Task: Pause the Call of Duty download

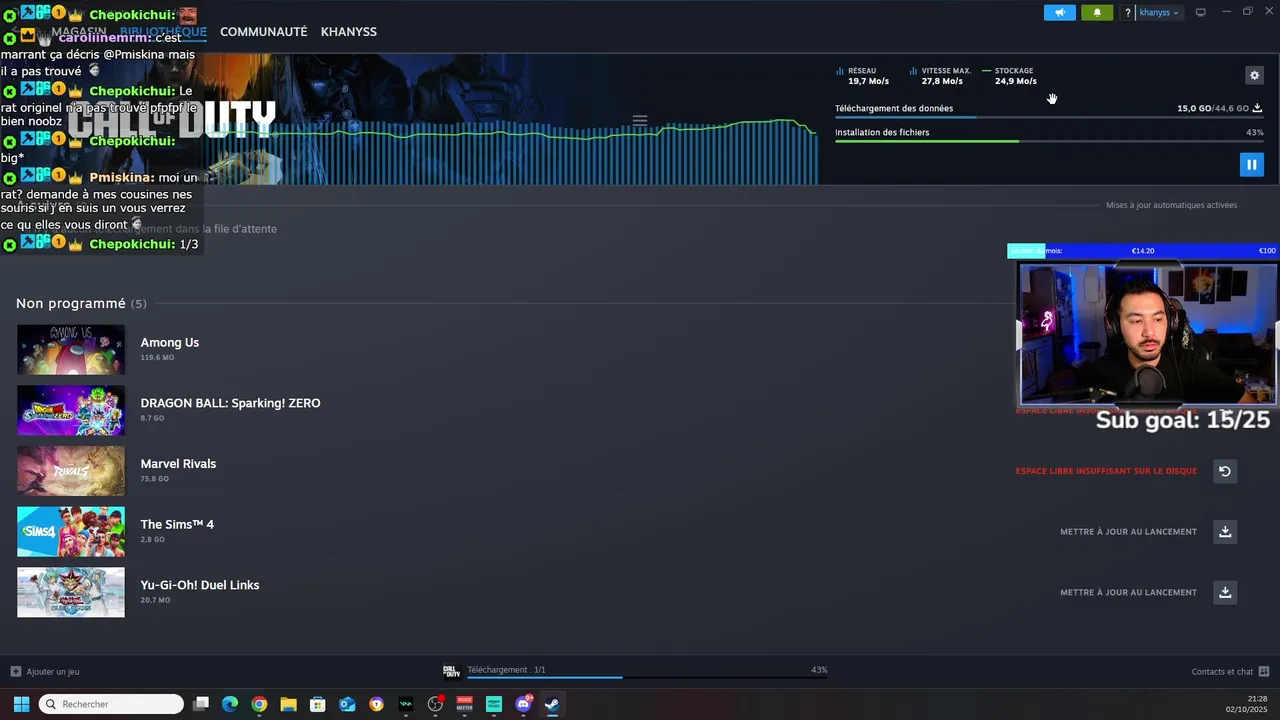Action: 1251,164
